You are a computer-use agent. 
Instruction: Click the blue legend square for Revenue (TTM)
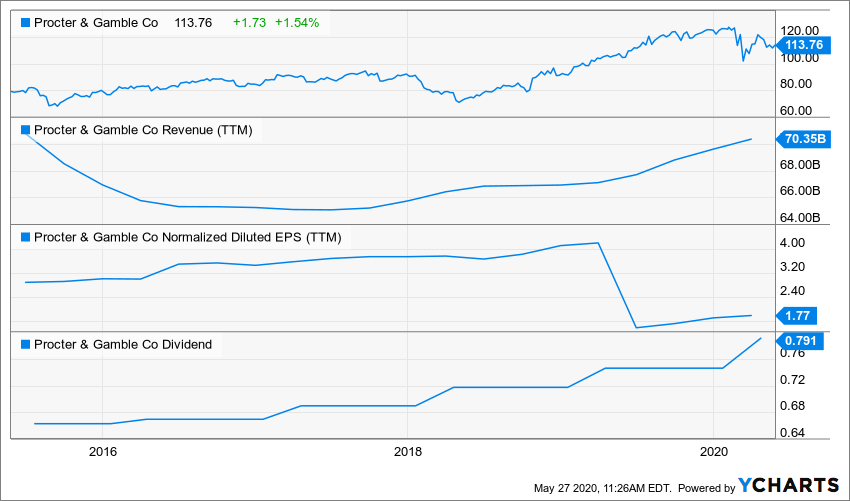point(25,130)
